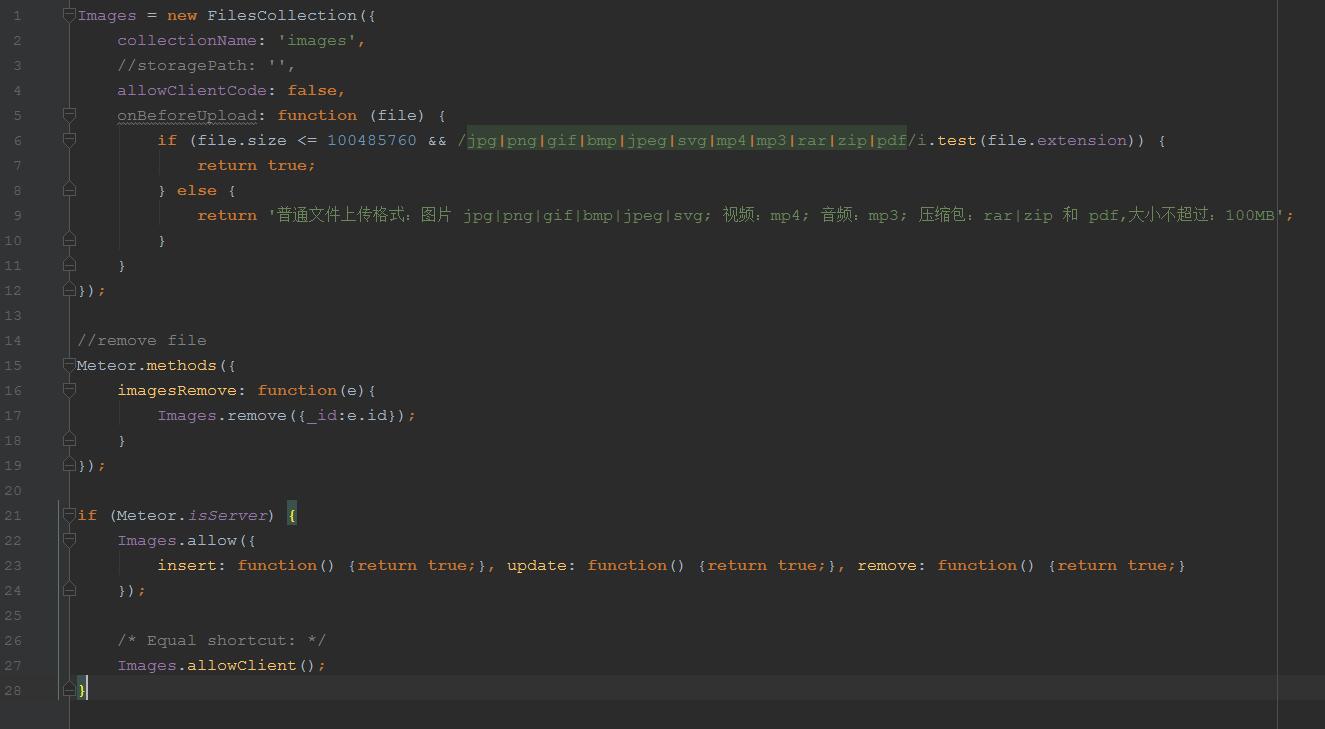This screenshot has width=1325, height=729.
Task: Click the fold end marker on line 28
Action: tap(69, 690)
